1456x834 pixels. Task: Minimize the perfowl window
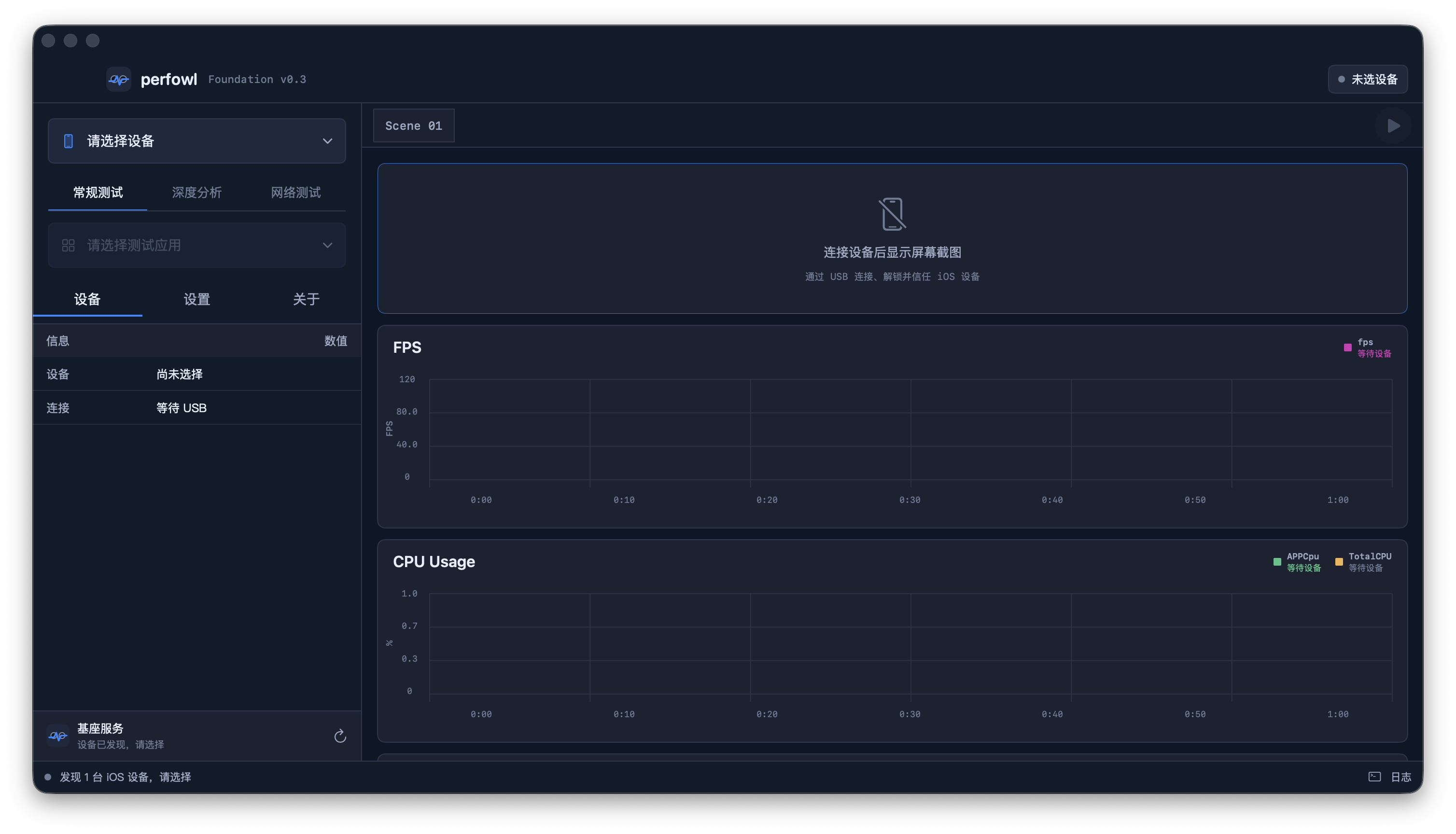[x=70, y=41]
